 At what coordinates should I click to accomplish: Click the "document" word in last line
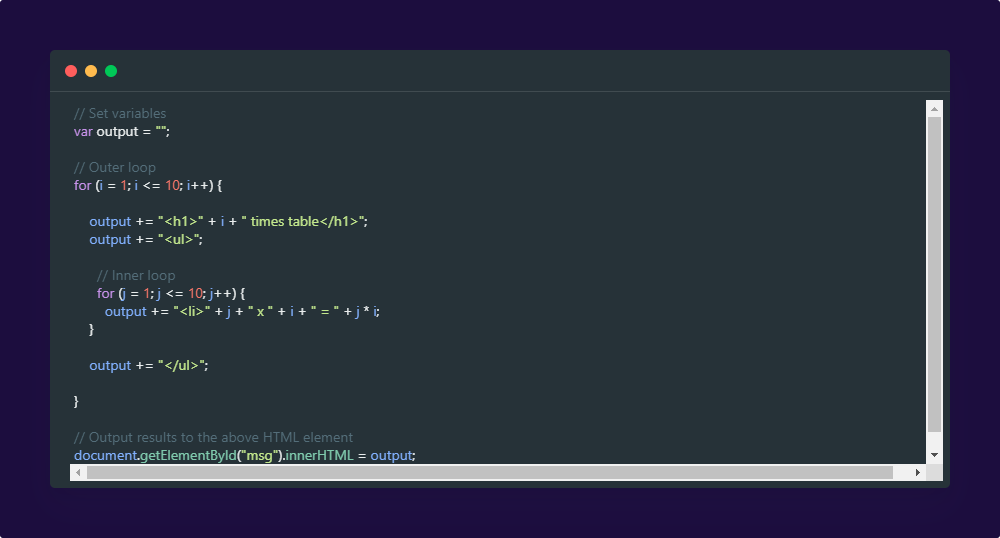(x=105, y=456)
